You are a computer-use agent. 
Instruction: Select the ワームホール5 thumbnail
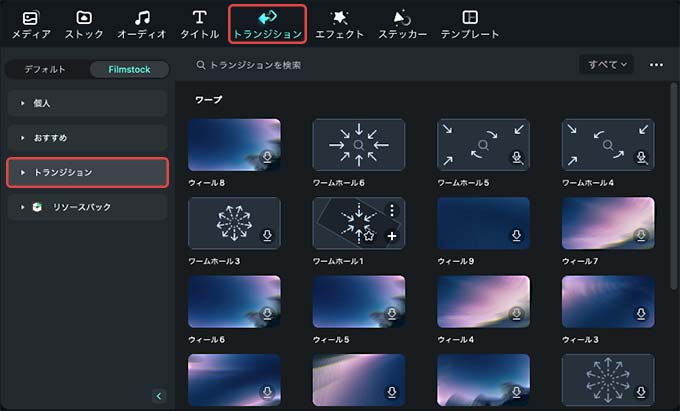(x=483, y=145)
